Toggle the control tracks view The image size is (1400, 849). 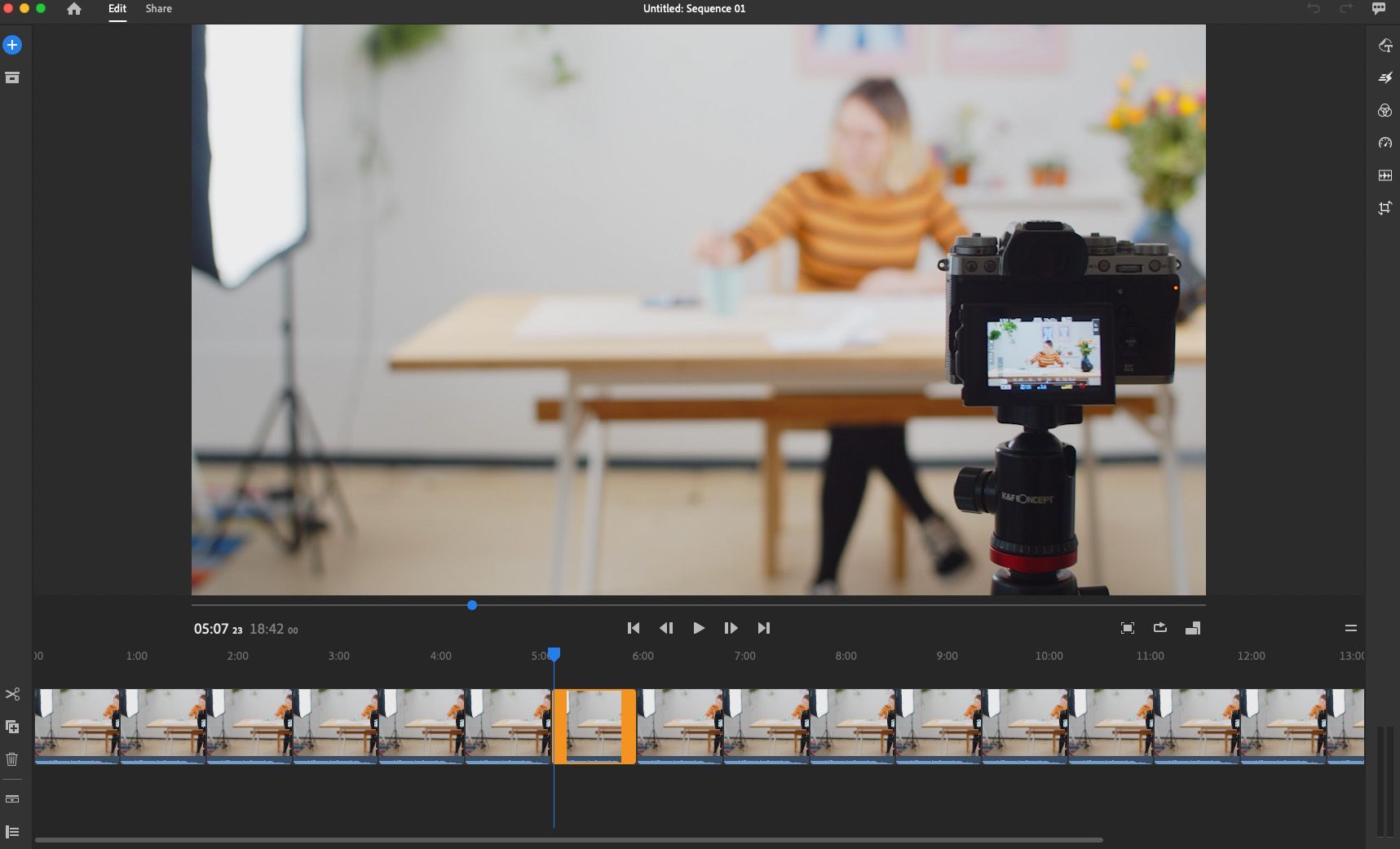(12, 799)
